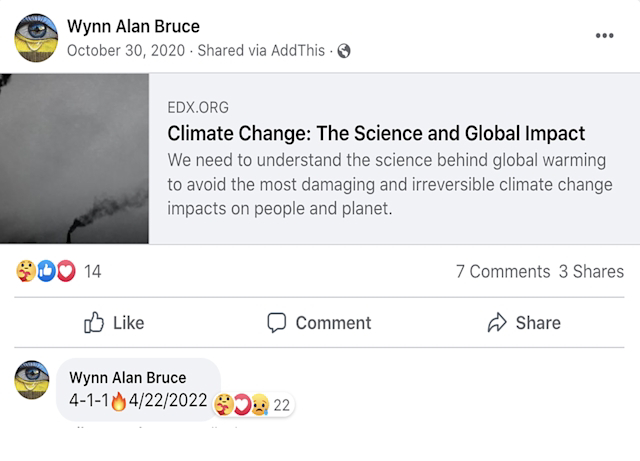
Task: Click the post author's profile picture
Action: (36, 37)
